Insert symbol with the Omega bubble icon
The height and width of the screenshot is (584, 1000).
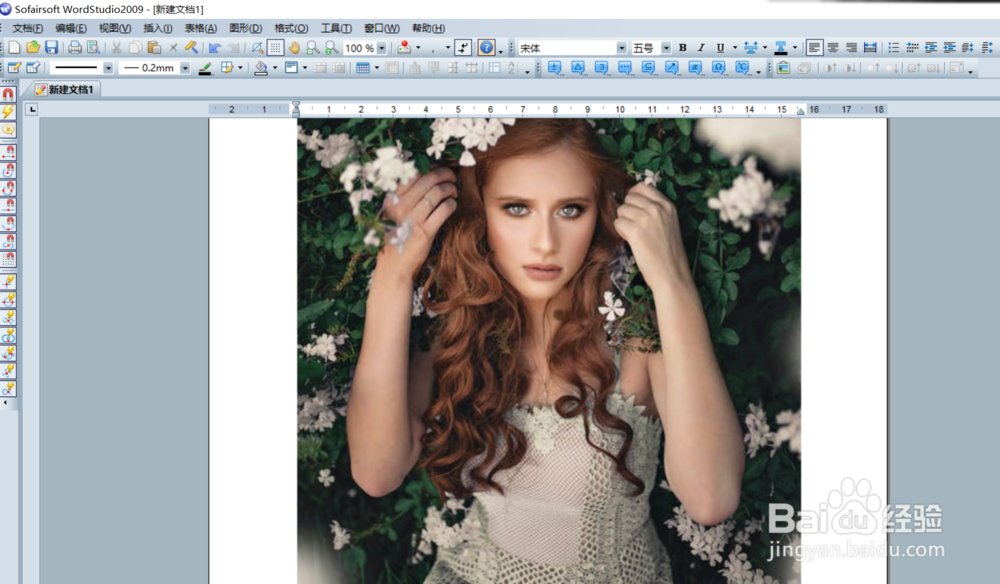point(719,68)
